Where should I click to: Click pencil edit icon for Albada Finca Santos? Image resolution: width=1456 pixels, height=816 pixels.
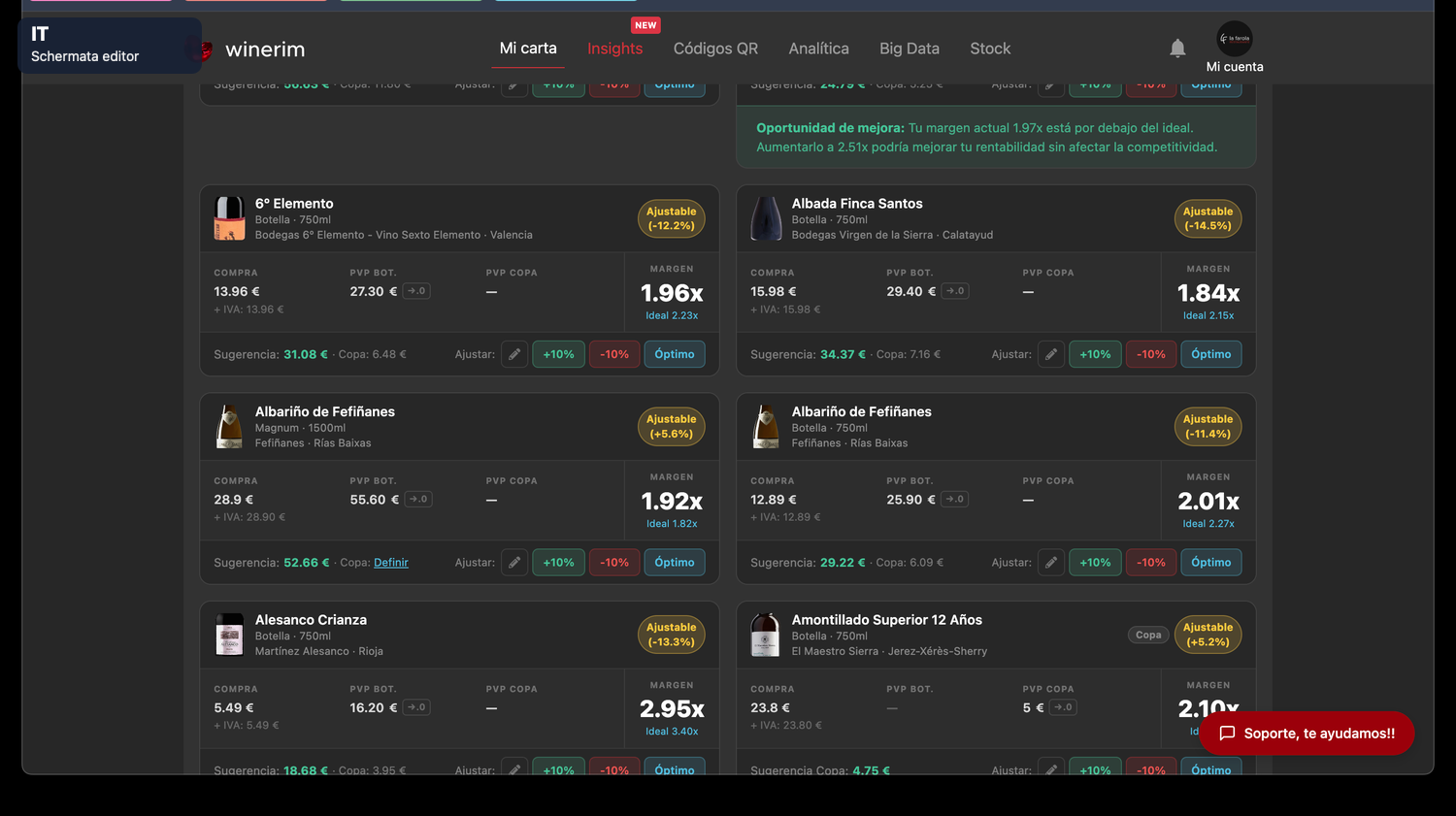coord(1051,354)
